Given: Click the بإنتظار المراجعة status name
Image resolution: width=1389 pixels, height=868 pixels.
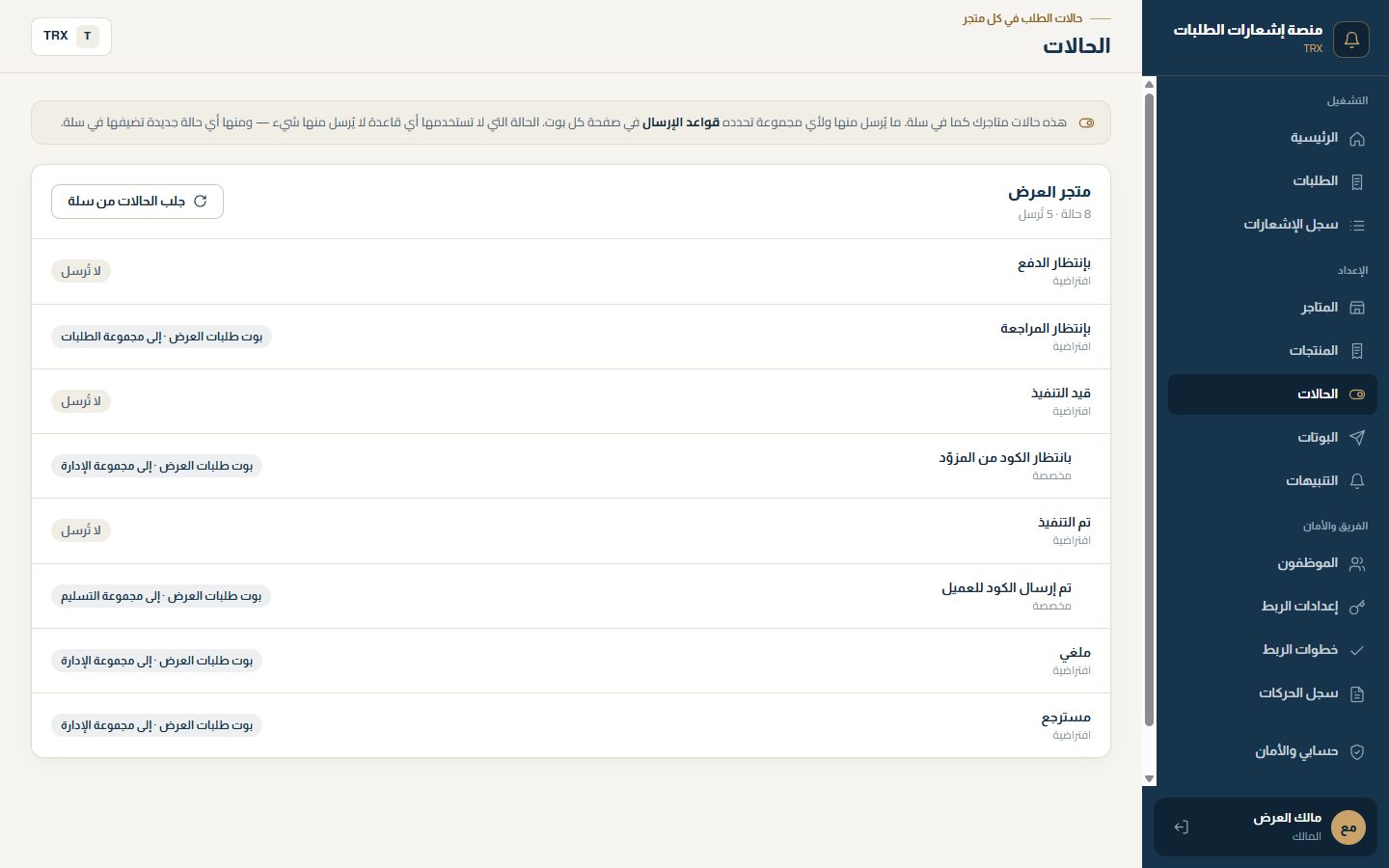Looking at the screenshot, I should point(1046,329).
